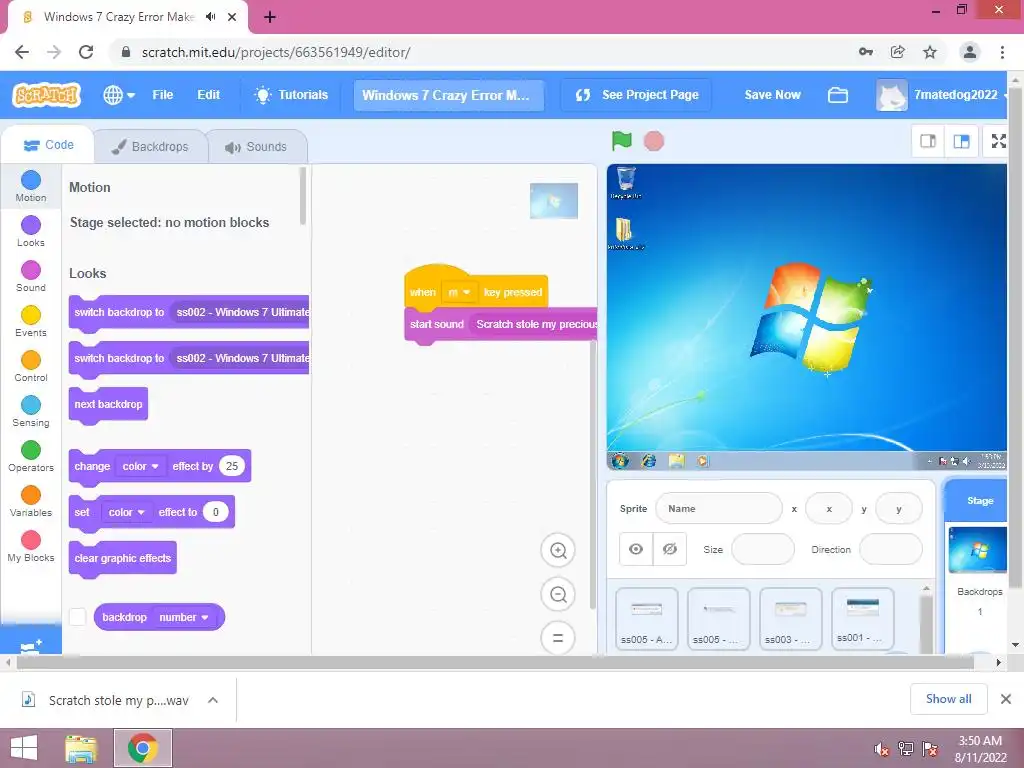The height and width of the screenshot is (768, 1024).
Task: Click the sprite Size field
Action: click(763, 549)
